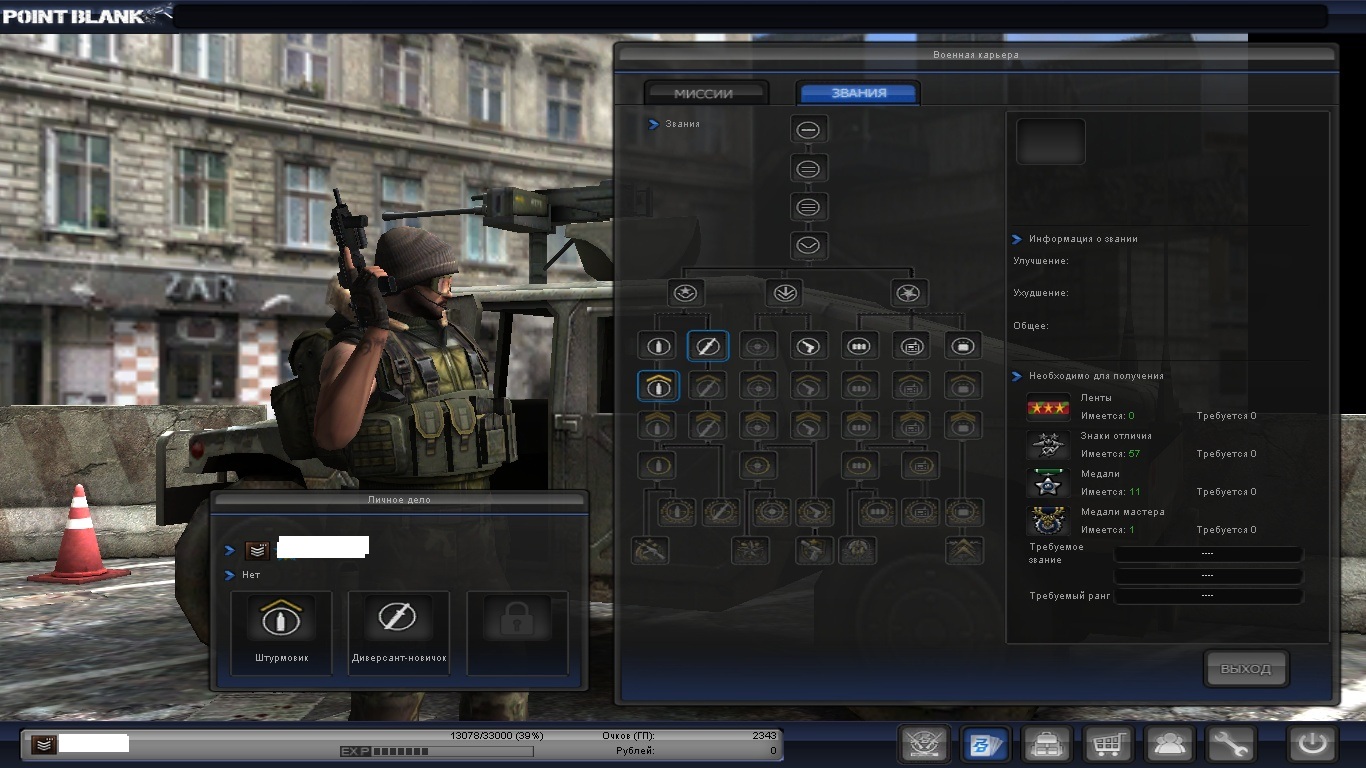This screenshot has width=1366, height=768.
Task: Select the circled star rank branch icon
Action: pyautogui.click(x=686, y=293)
